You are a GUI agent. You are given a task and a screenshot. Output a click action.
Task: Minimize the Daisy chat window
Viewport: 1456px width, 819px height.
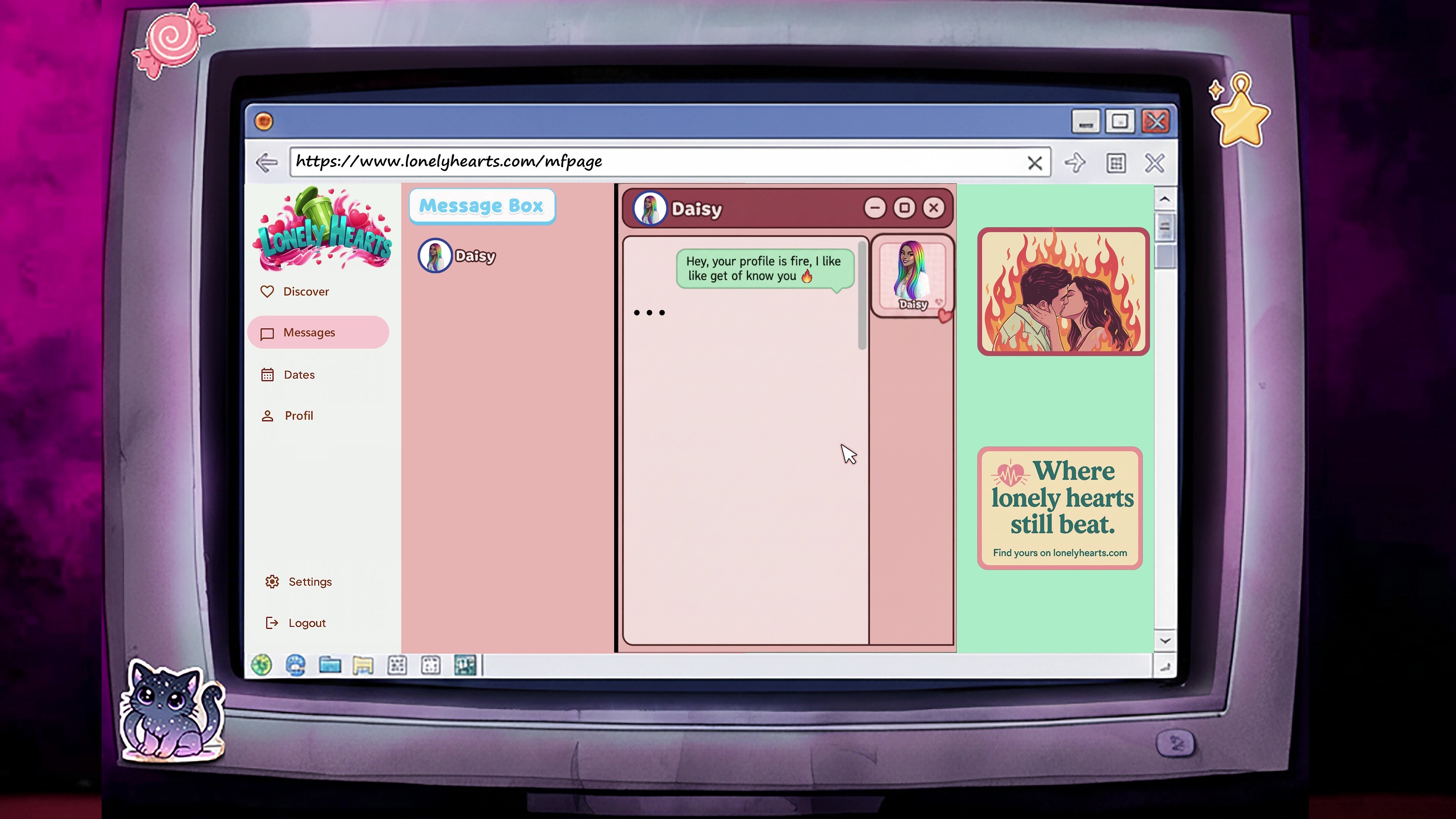point(875,208)
